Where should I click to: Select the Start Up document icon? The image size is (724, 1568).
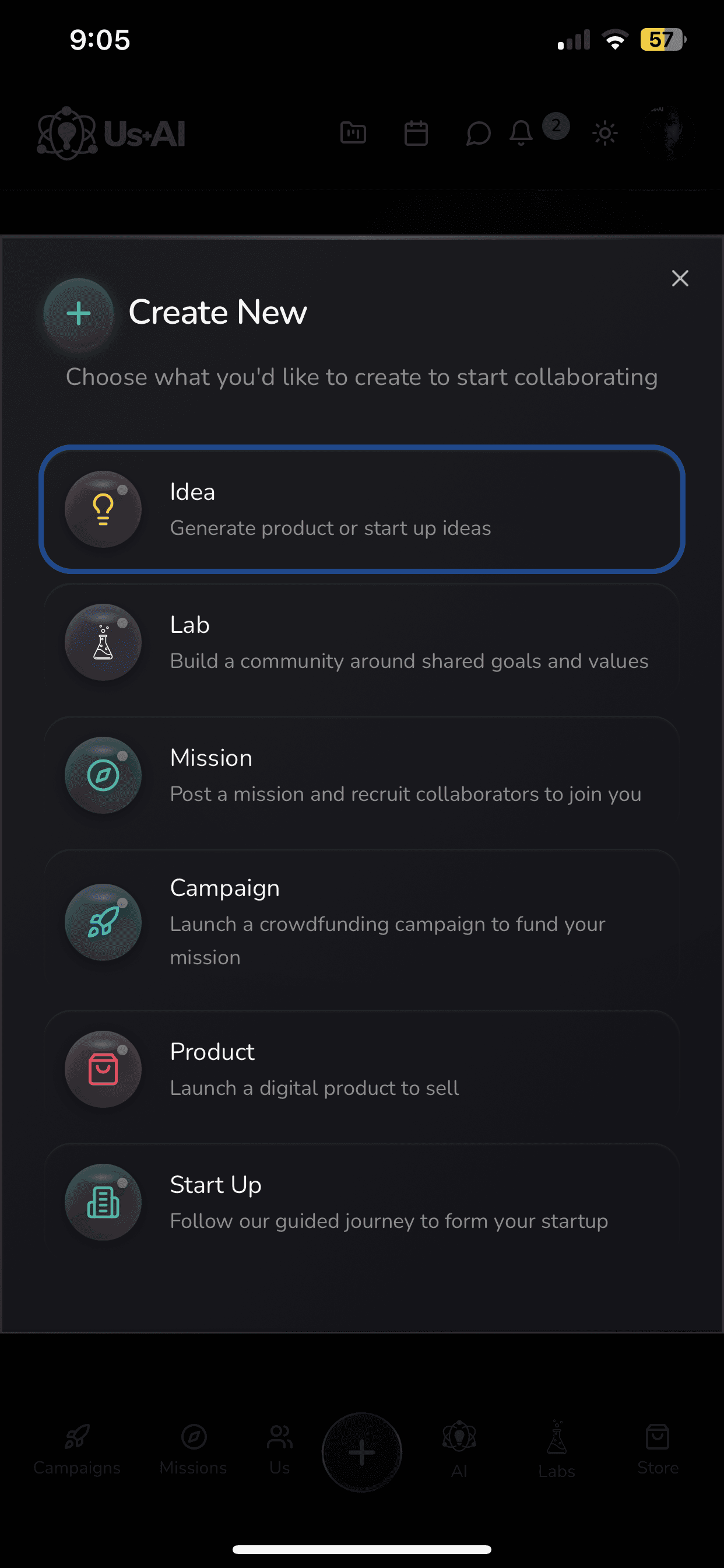click(103, 1202)
